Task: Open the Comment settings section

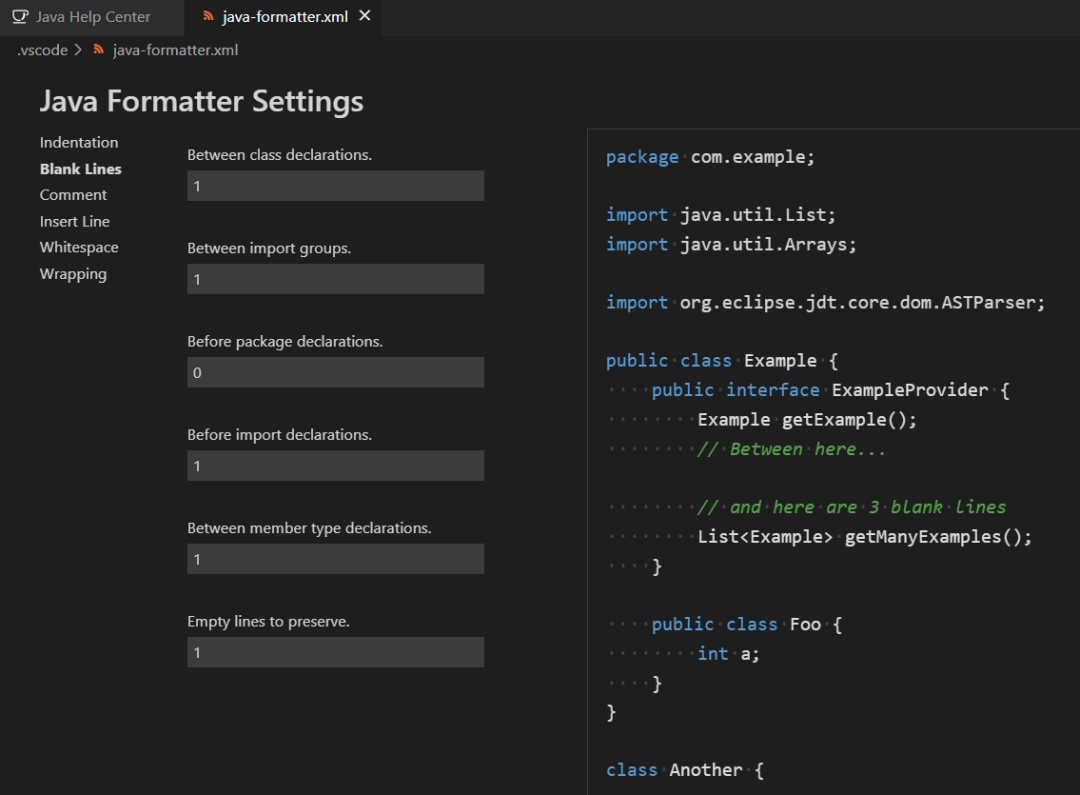Action: click(x=72, y=194)
